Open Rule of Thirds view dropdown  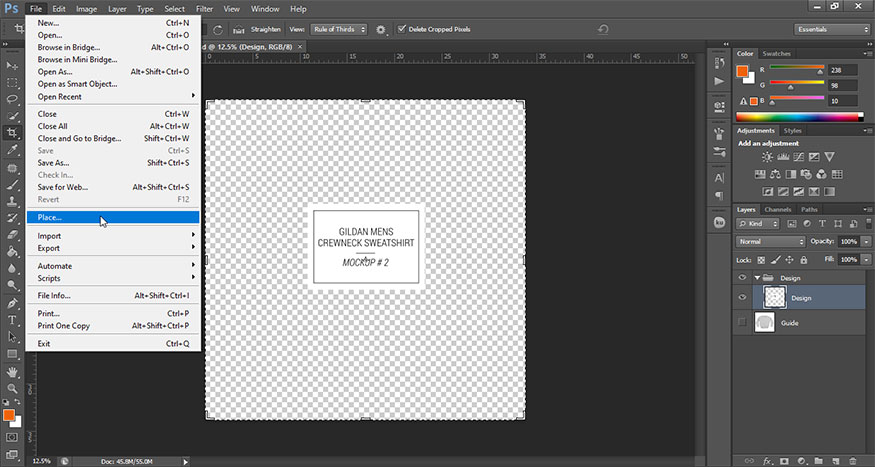coord(339,29)
